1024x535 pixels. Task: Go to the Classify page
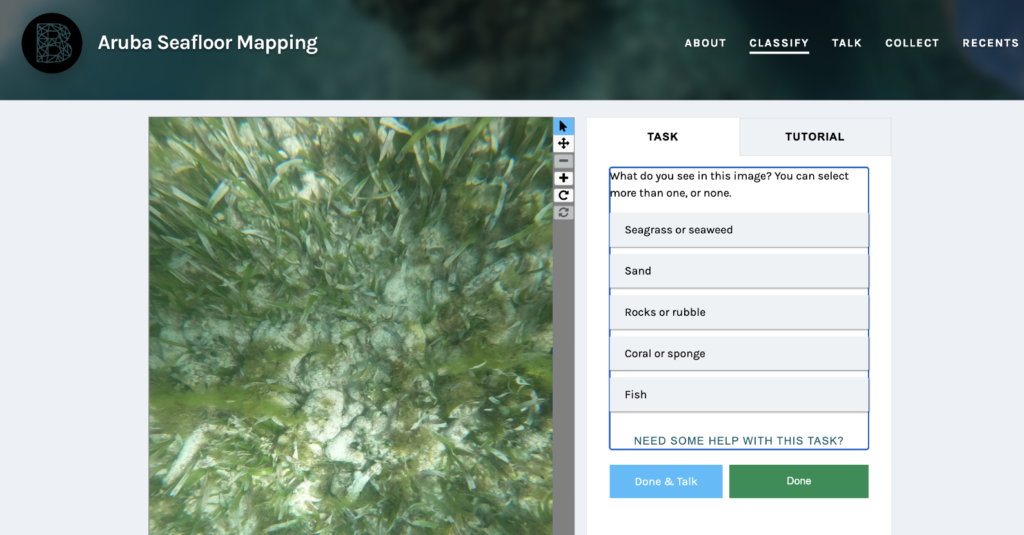tap(778, 43)
